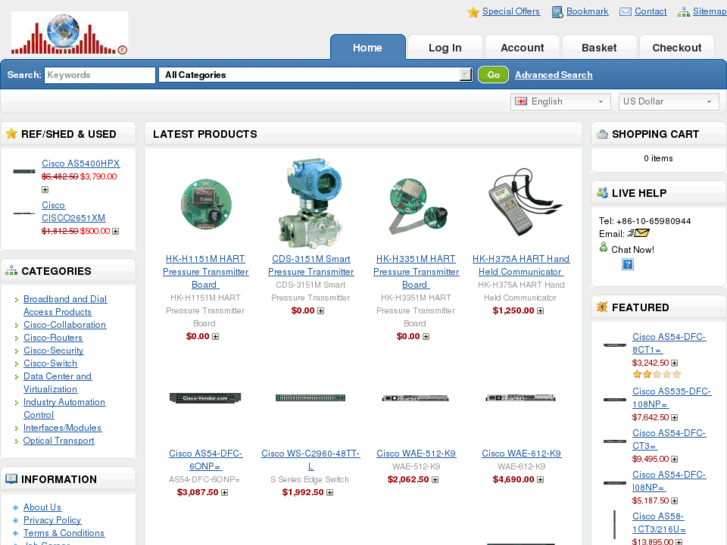Open Industry Automation Control category
Viewport: 727px width, 545px height.
pyautogui.click(x=64, y=409)
